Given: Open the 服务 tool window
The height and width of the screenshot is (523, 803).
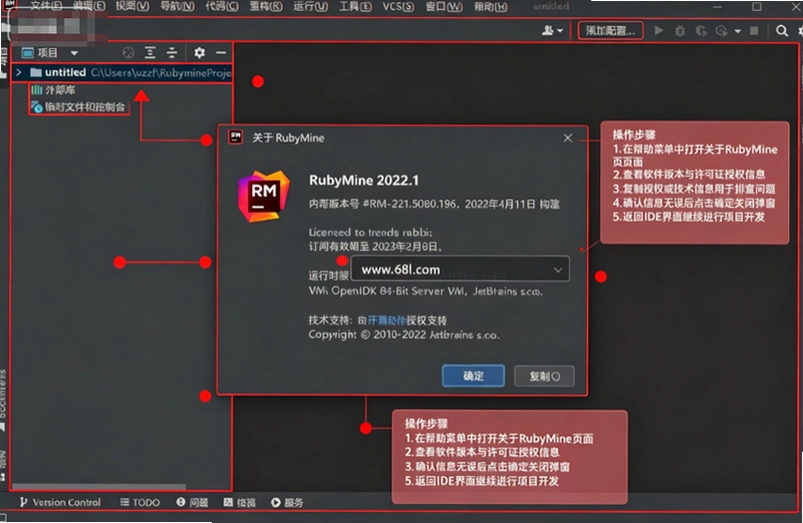Looking at the screenshot, I should [x=287, y=503].
